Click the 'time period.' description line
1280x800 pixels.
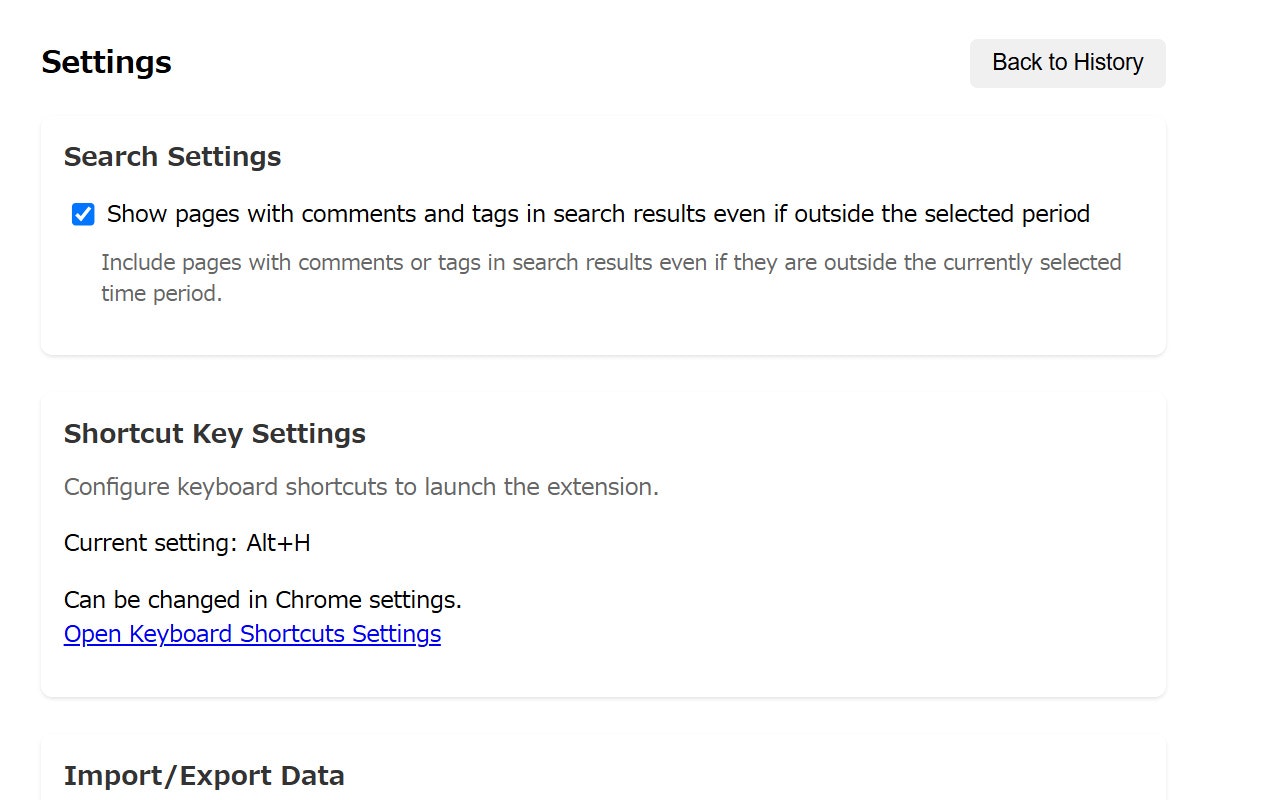pyautogui.click(x=161, y=295)
